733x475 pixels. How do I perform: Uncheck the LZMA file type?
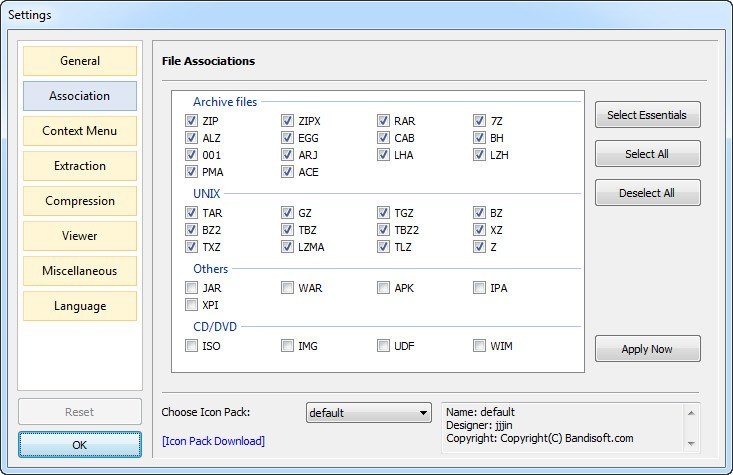coord(288,247)
